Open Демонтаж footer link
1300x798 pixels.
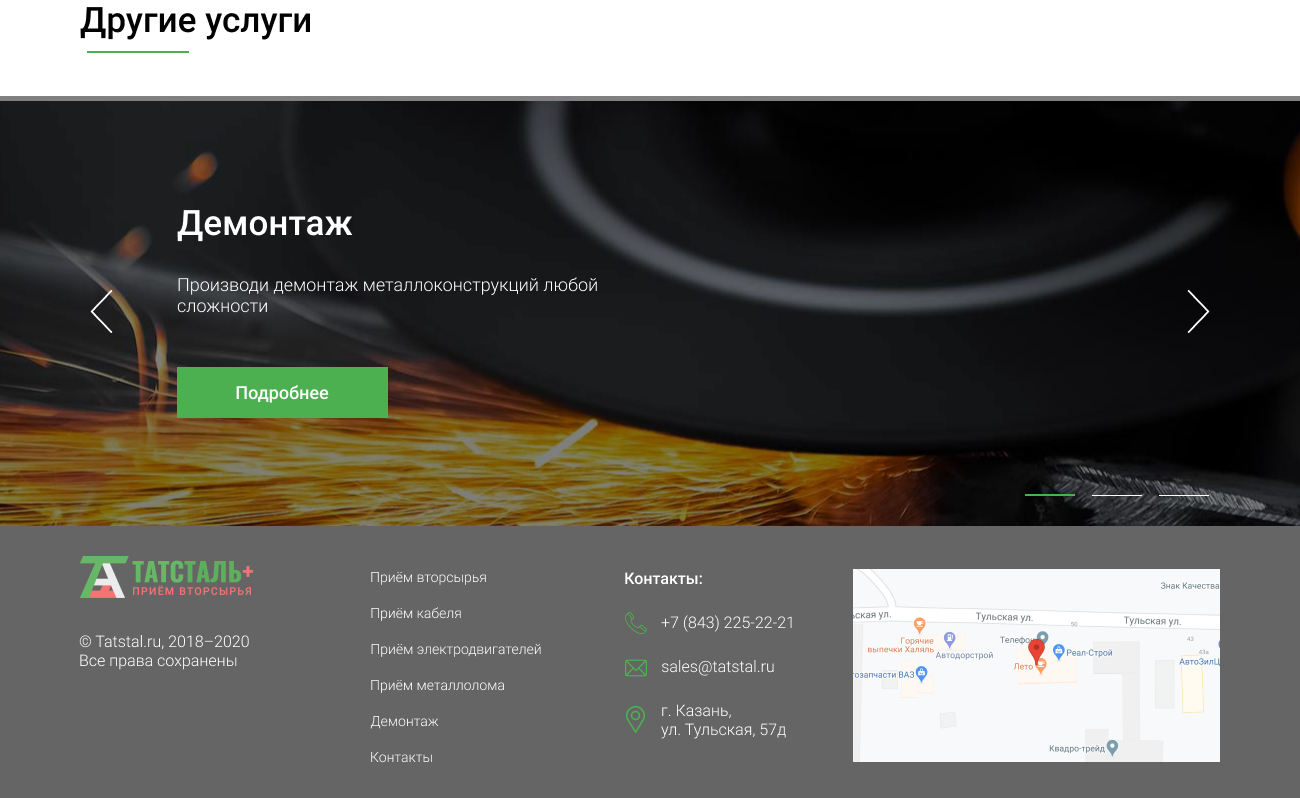click(x=404, y=721)
